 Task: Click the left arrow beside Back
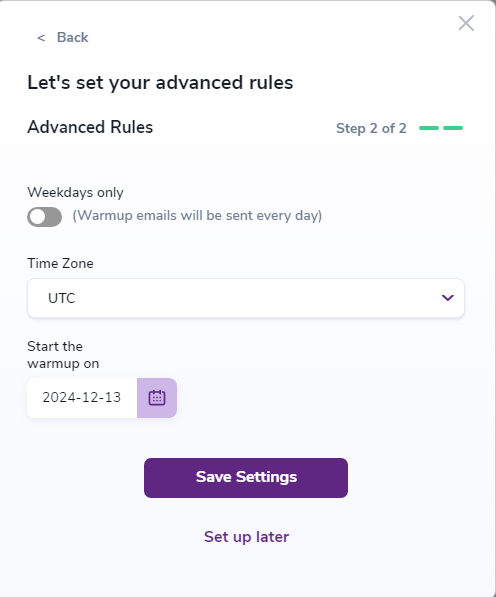(x=41, y=38)
